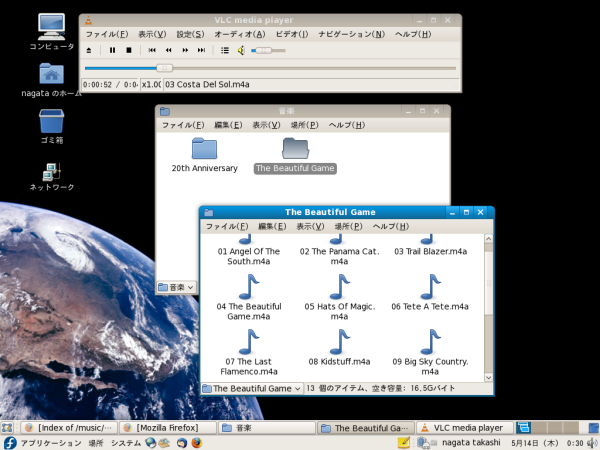The image size is (600, 450).
Task: Mute audio via VLC speaker icon
Action: (x=241, y=50)
